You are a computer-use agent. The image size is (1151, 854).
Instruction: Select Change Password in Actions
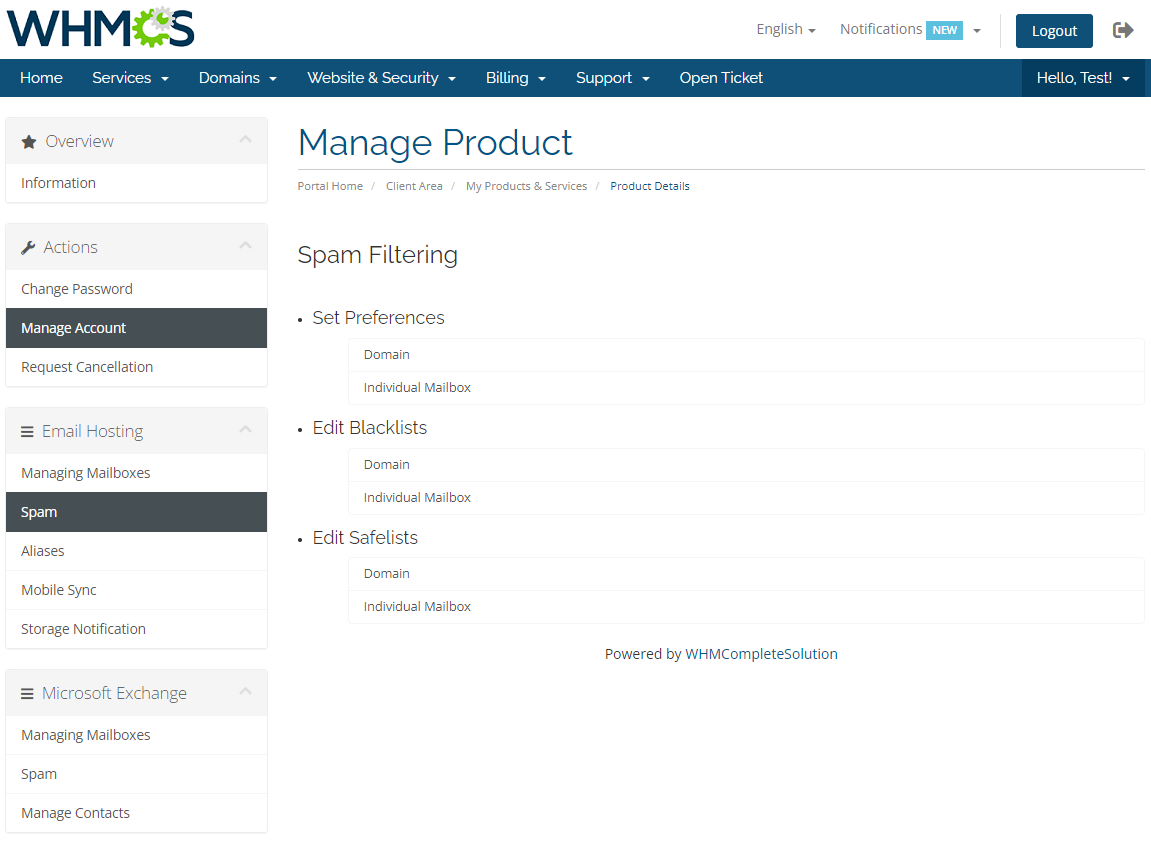[x=137, y=289]
